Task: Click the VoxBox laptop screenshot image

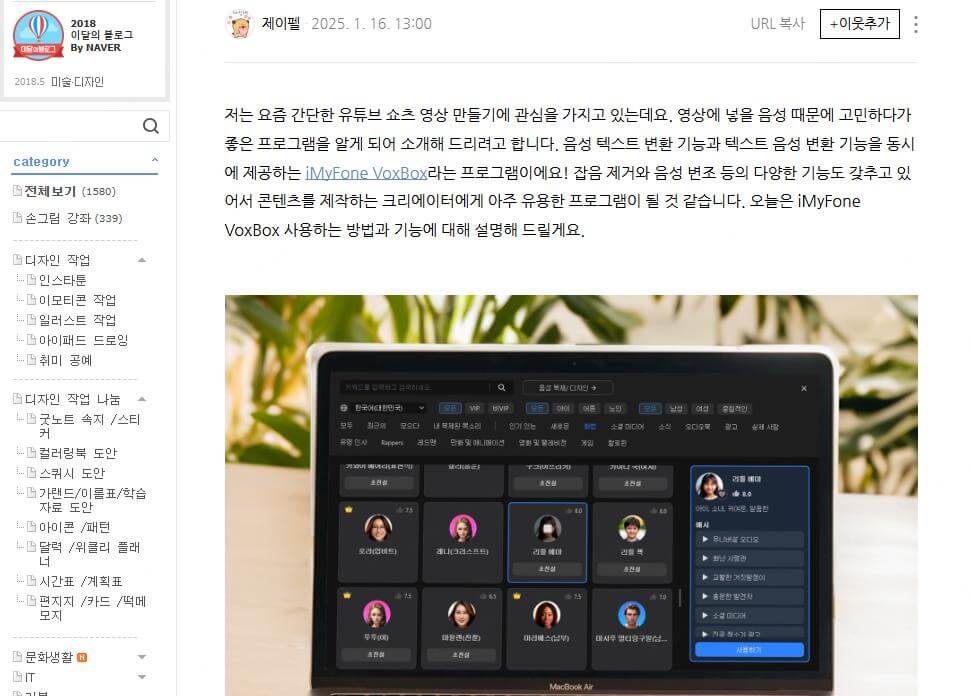Action: (571, 495)
